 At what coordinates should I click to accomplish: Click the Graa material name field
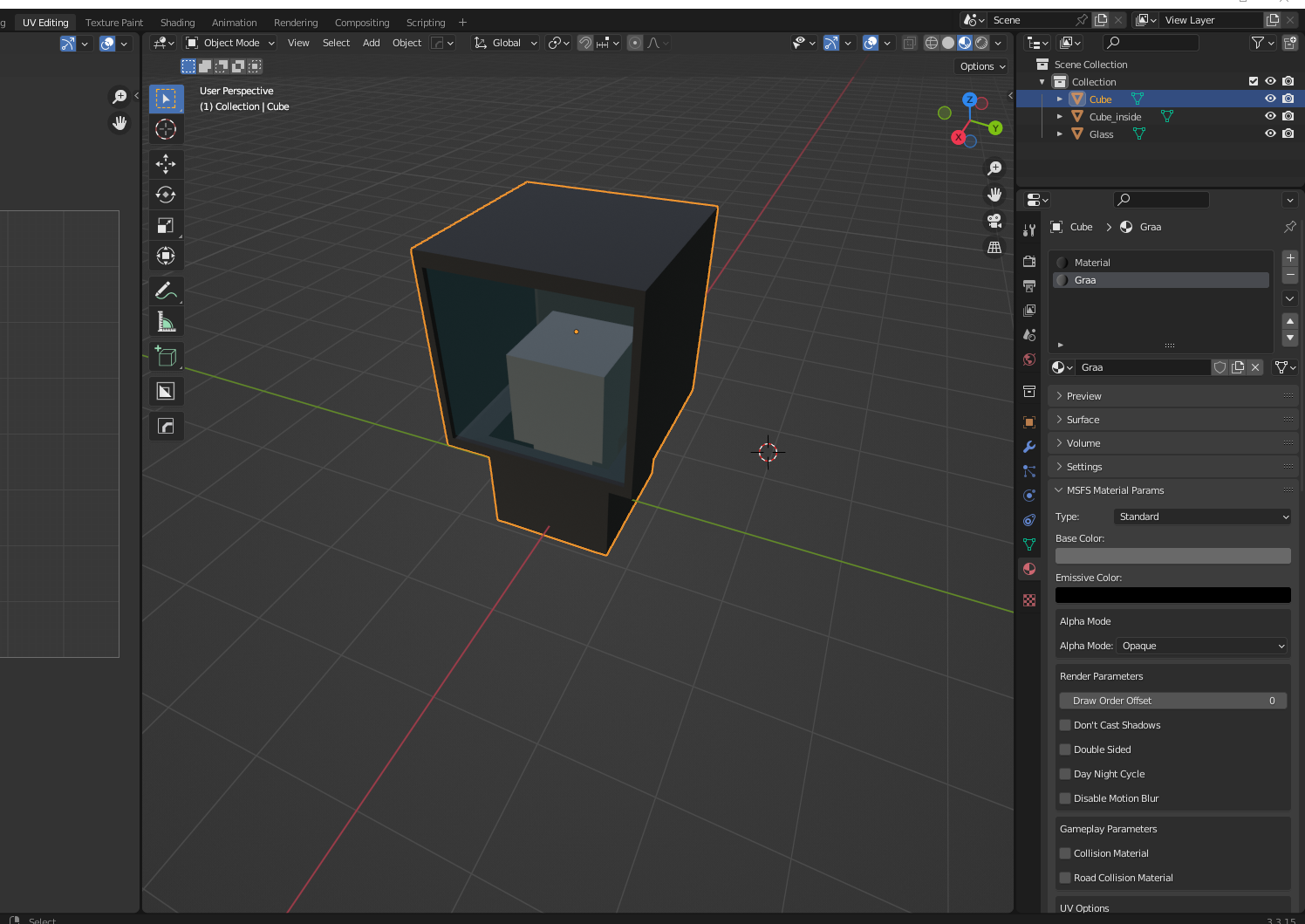(x=1143, y=366)
